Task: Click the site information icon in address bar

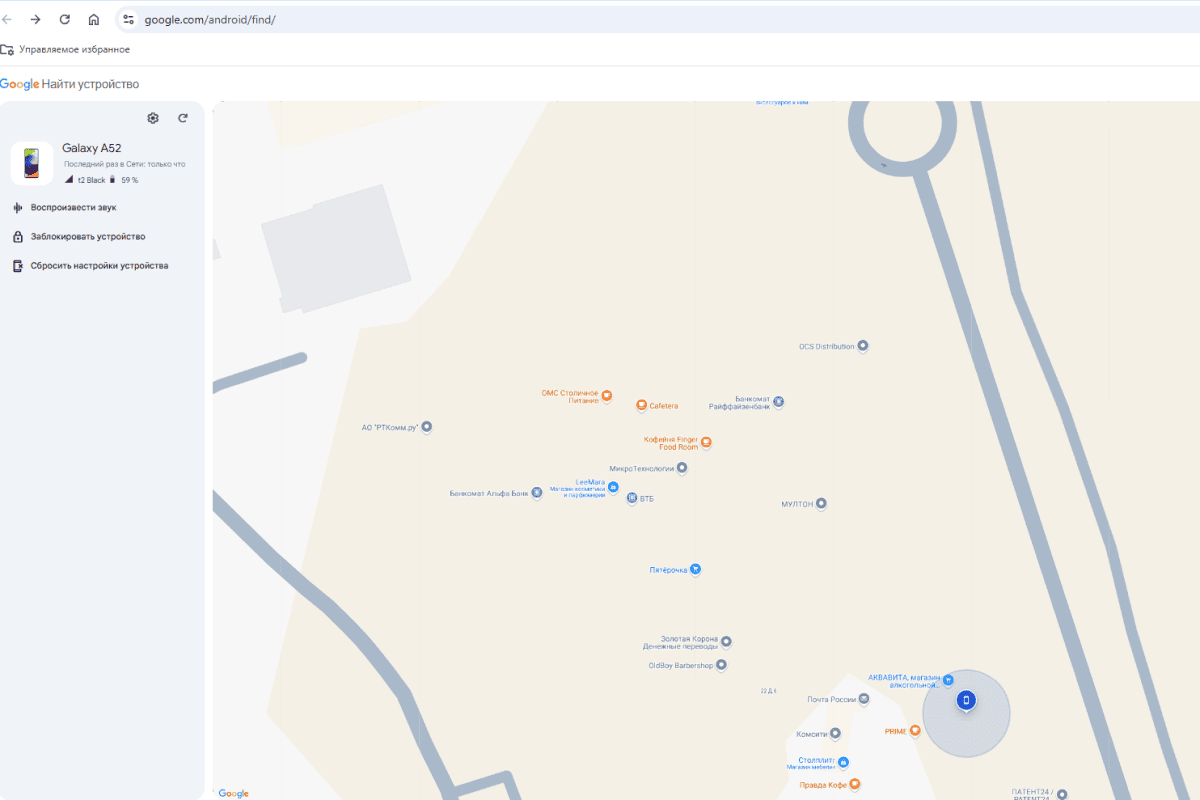Action: [x=128, y=19]
